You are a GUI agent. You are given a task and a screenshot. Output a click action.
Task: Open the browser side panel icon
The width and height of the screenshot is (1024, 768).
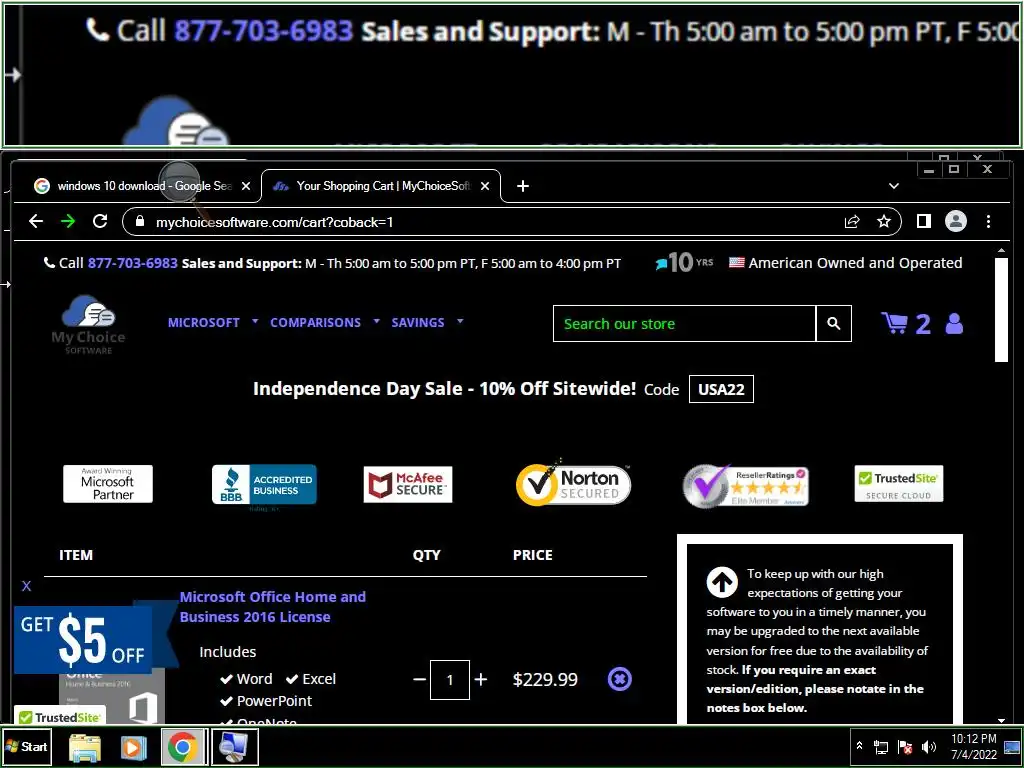923,221
